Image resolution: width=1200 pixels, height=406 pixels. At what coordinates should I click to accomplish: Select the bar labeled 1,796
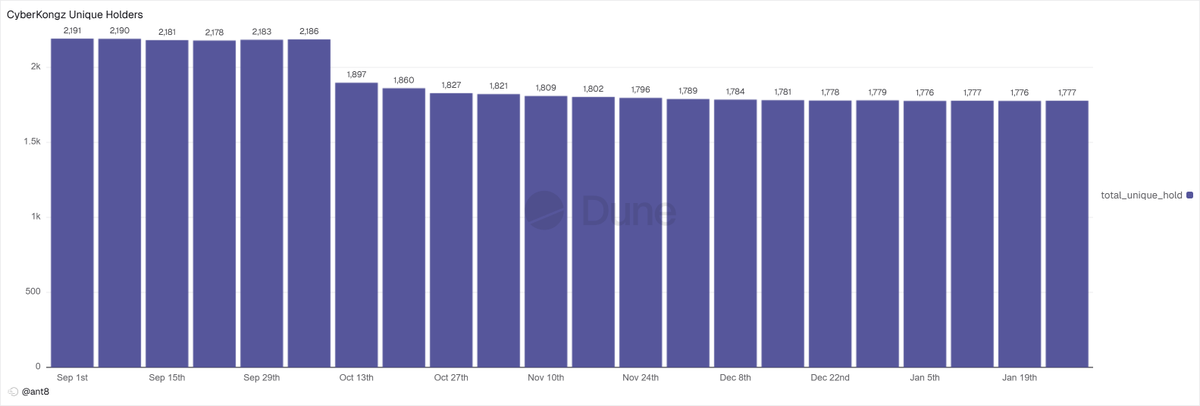pos(640,232)
